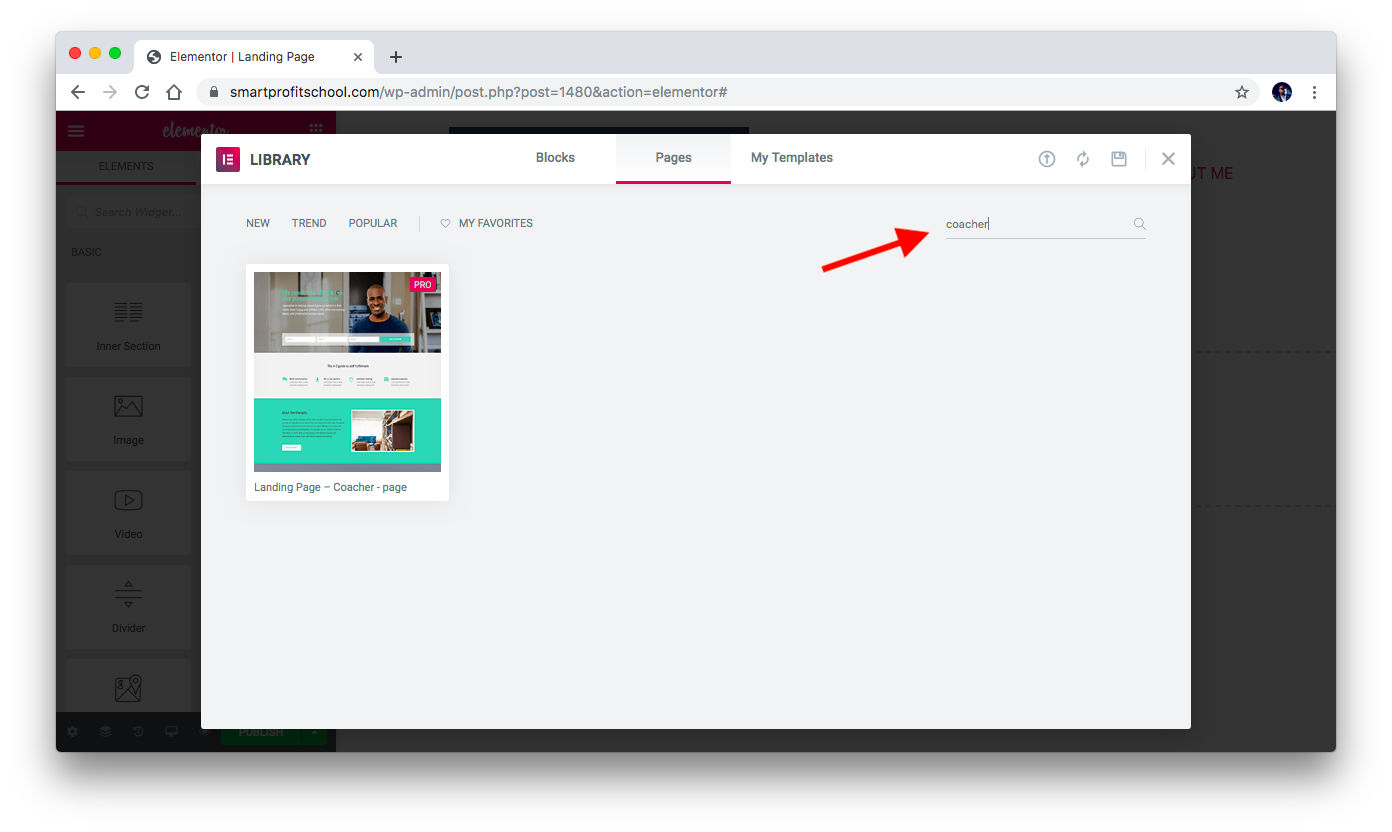Select the Divider widget

click(128, 606)
